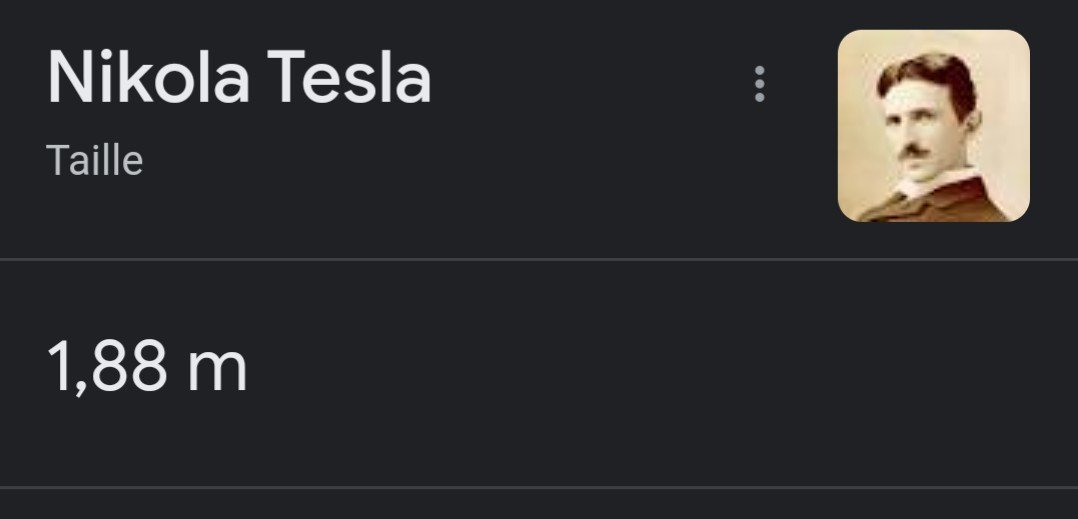Click the "Taille" subtitle label

click(95, 161)
